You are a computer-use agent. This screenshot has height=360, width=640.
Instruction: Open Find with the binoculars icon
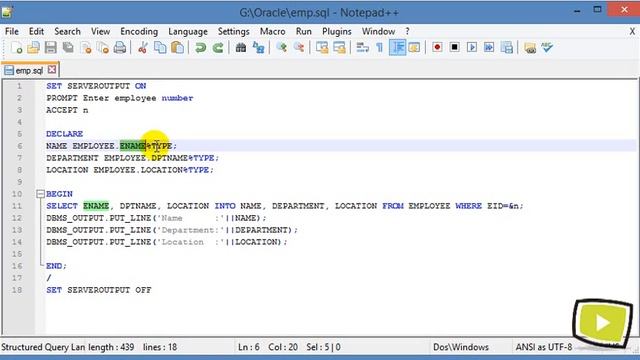[241, 48]
